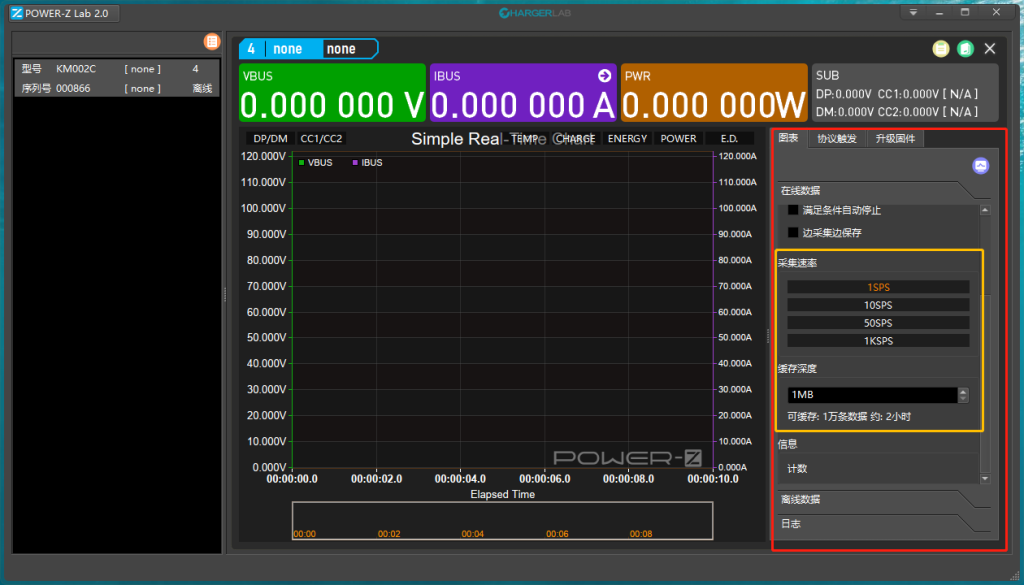Expand the 日志 section
This screenshot has height=585, width=1024.
click(x=882, y=524)
